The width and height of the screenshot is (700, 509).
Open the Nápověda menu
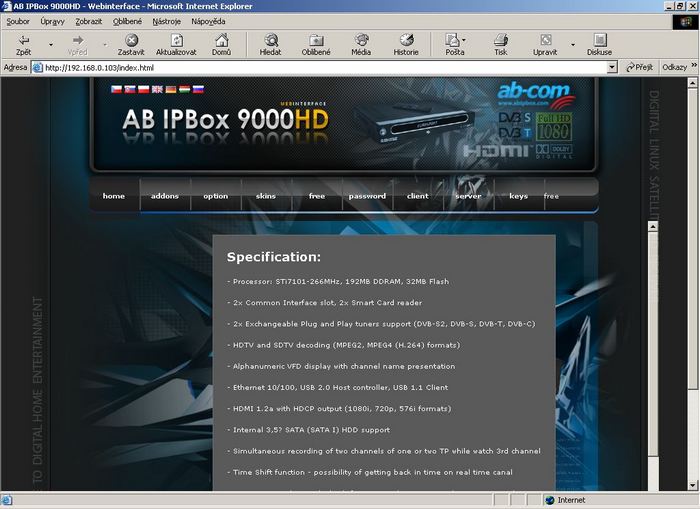click(x=208, y=21)
